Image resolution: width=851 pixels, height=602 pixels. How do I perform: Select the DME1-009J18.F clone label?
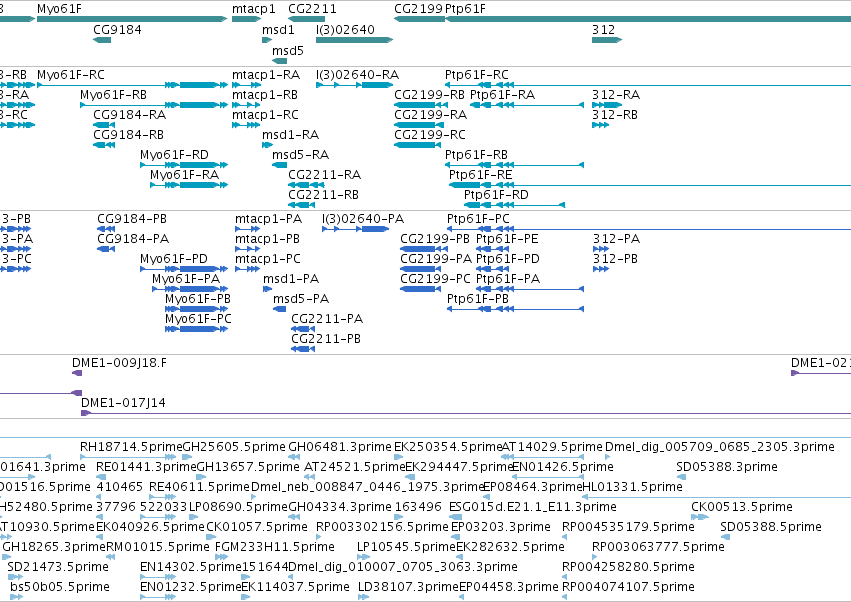119,363
